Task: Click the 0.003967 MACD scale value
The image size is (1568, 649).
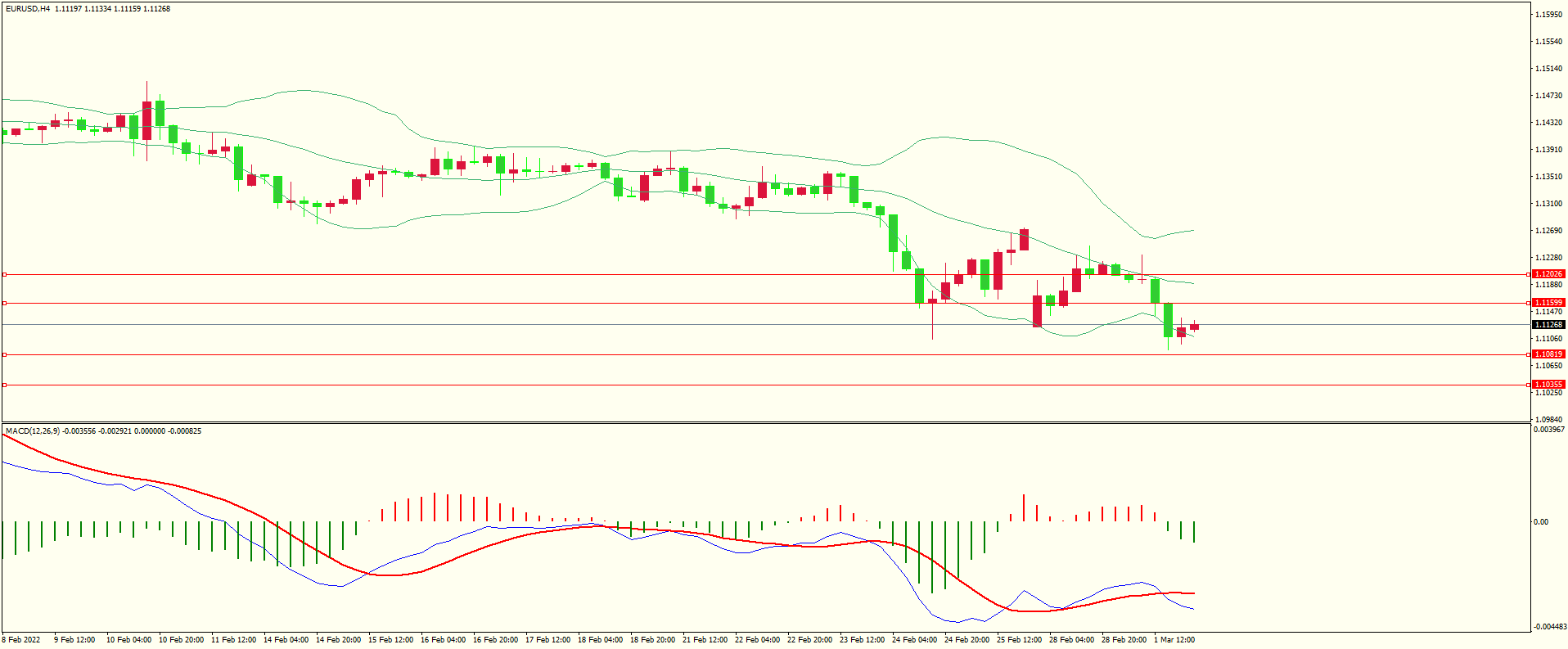Action: click(x=1549, y=430)
